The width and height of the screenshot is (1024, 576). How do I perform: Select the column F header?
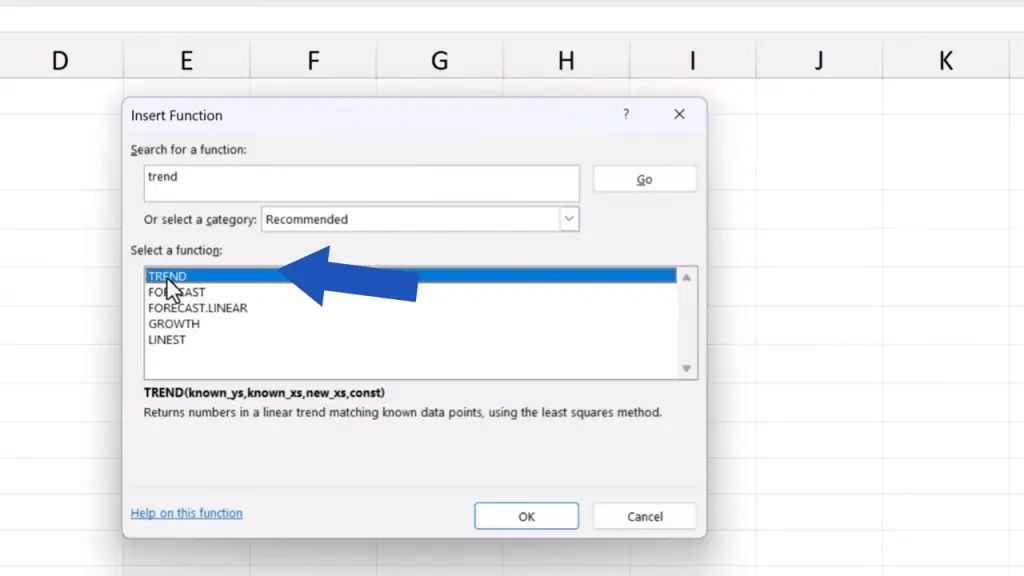click(313, 61)
